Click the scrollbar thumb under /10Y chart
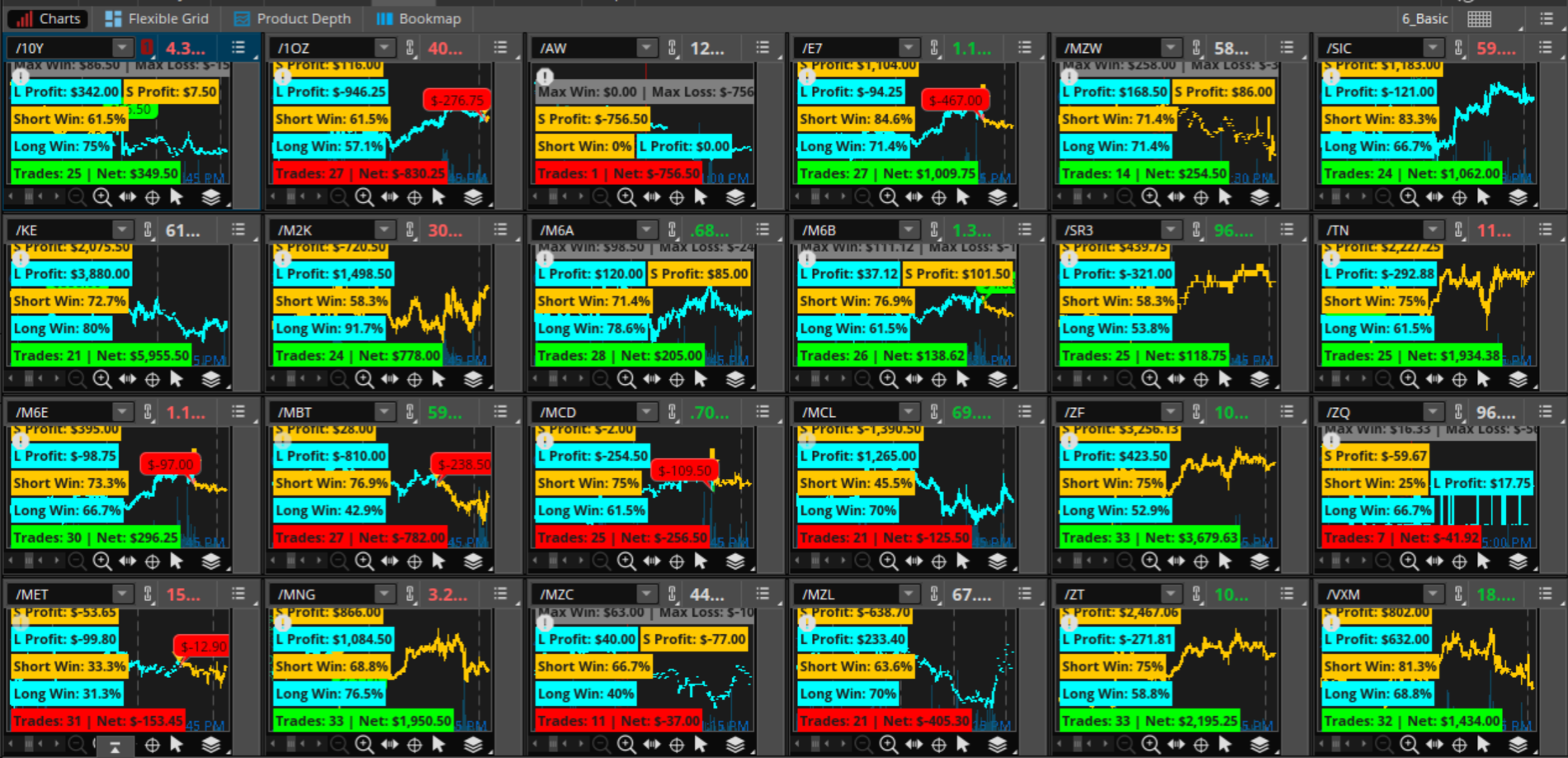The image size is (1568, 758). pos(29,197)
